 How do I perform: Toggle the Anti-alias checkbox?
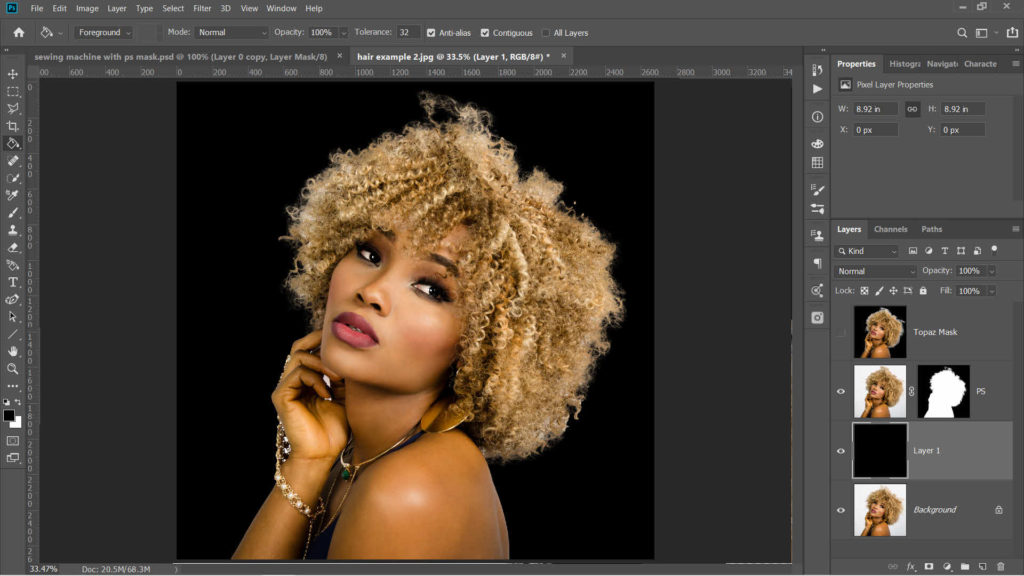click(x=431, y=33)
